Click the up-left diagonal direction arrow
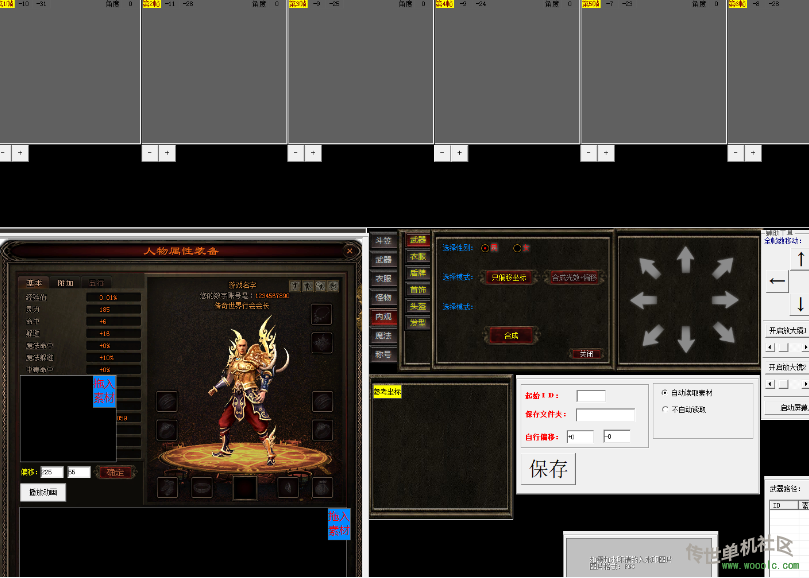Image resolution: width=809 pixels, height=578 pixels. (x=650, y=268)
